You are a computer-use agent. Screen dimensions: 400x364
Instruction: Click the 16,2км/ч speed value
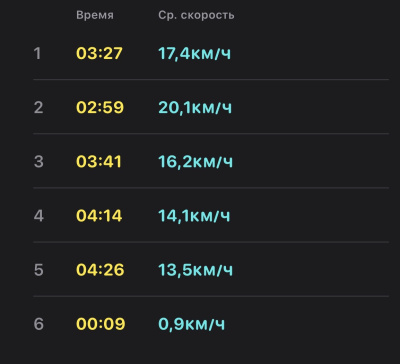tap(195, 162)
